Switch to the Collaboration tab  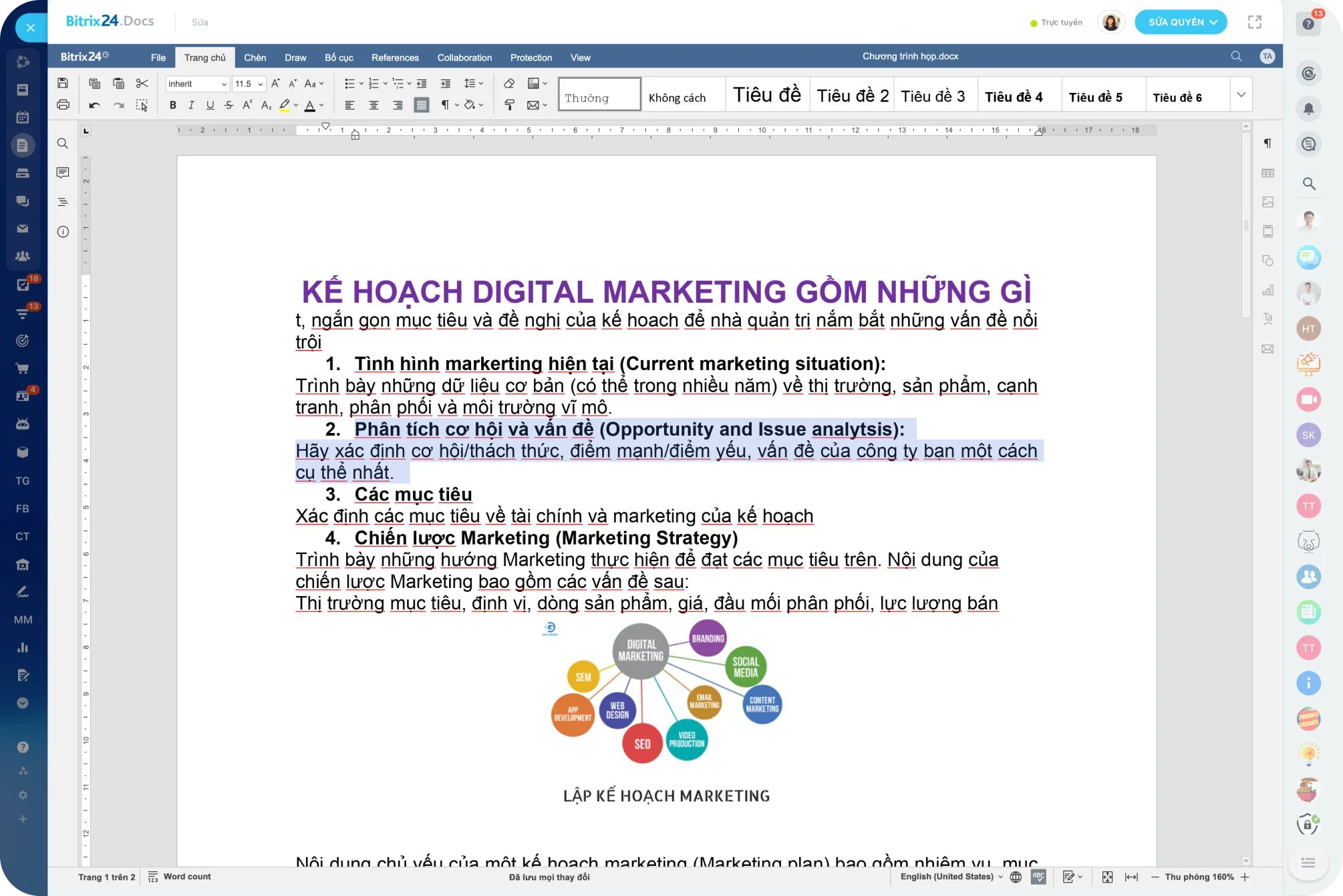[464, 57]
